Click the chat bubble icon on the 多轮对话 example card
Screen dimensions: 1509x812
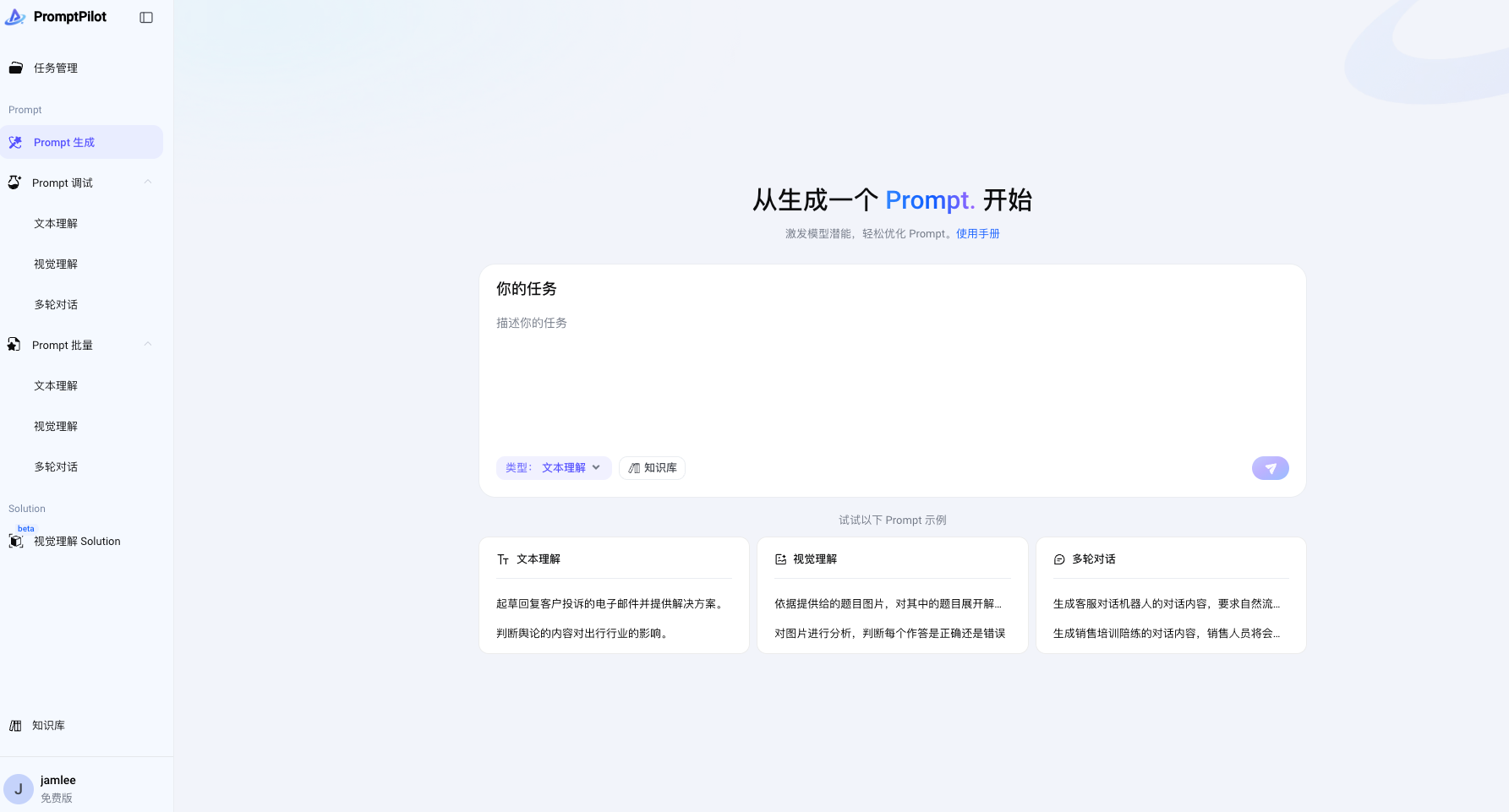[x=1059, y=559]
